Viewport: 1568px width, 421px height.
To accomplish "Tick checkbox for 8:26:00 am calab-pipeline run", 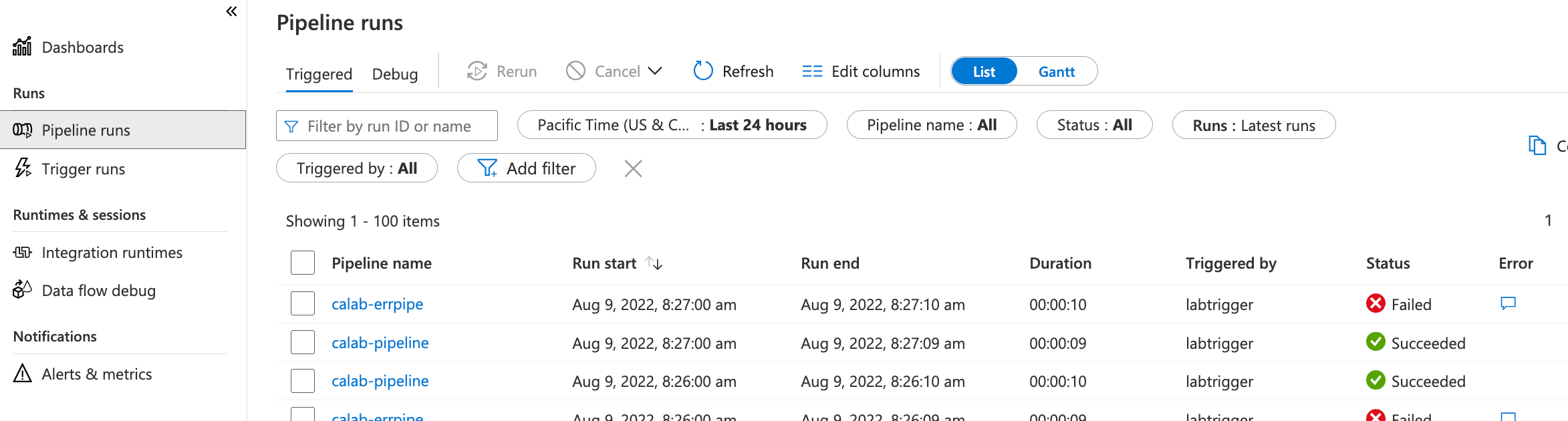I will pos(303,381).
